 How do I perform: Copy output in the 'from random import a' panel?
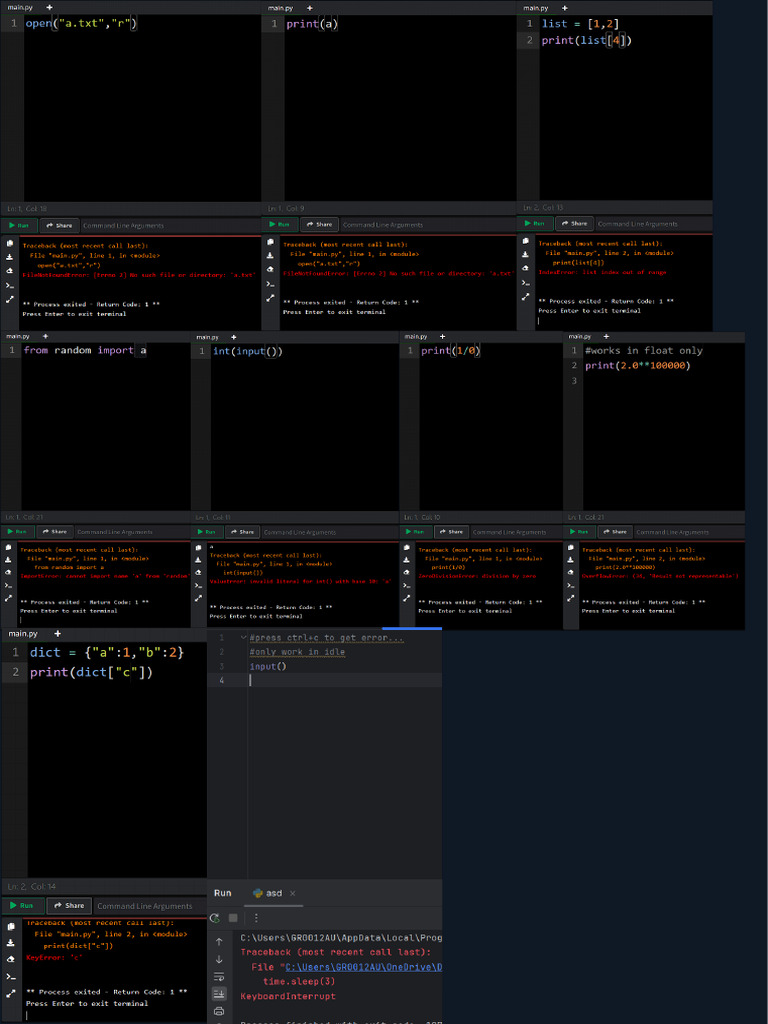coord(8,547)
